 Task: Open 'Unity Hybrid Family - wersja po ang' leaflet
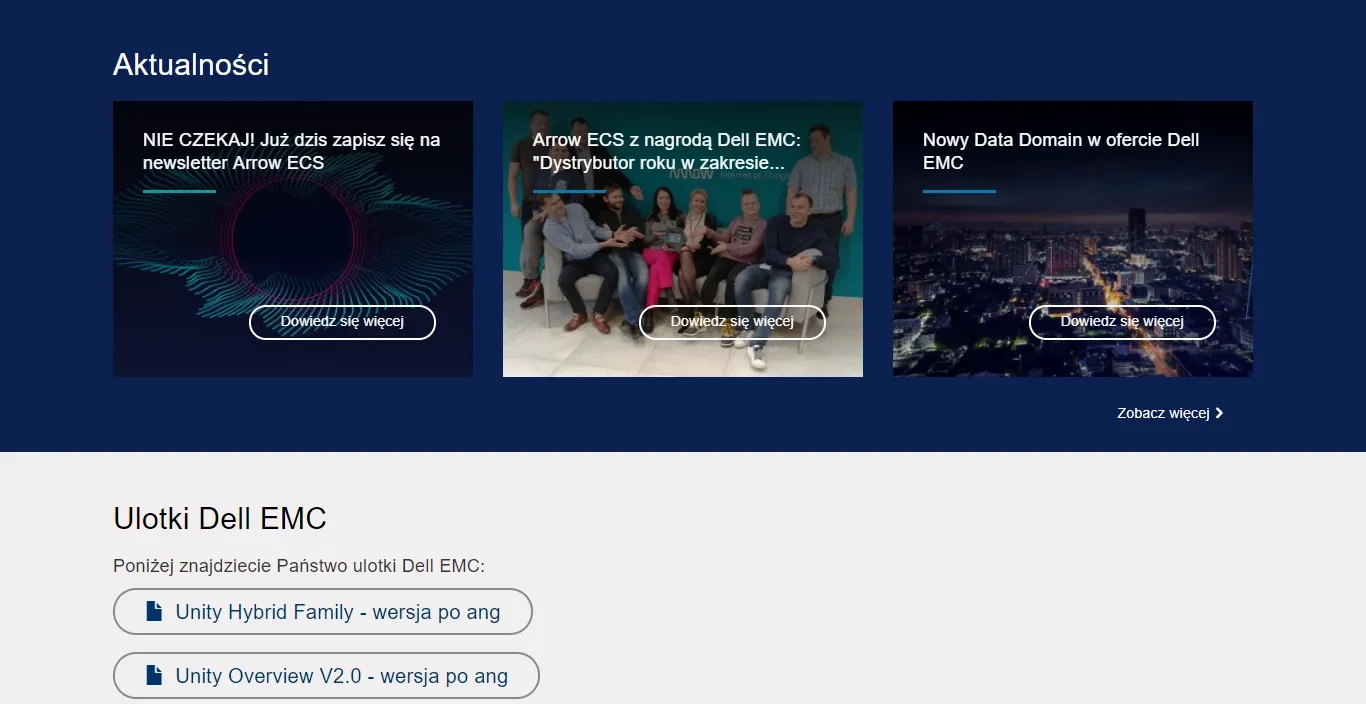coord(323,611)
